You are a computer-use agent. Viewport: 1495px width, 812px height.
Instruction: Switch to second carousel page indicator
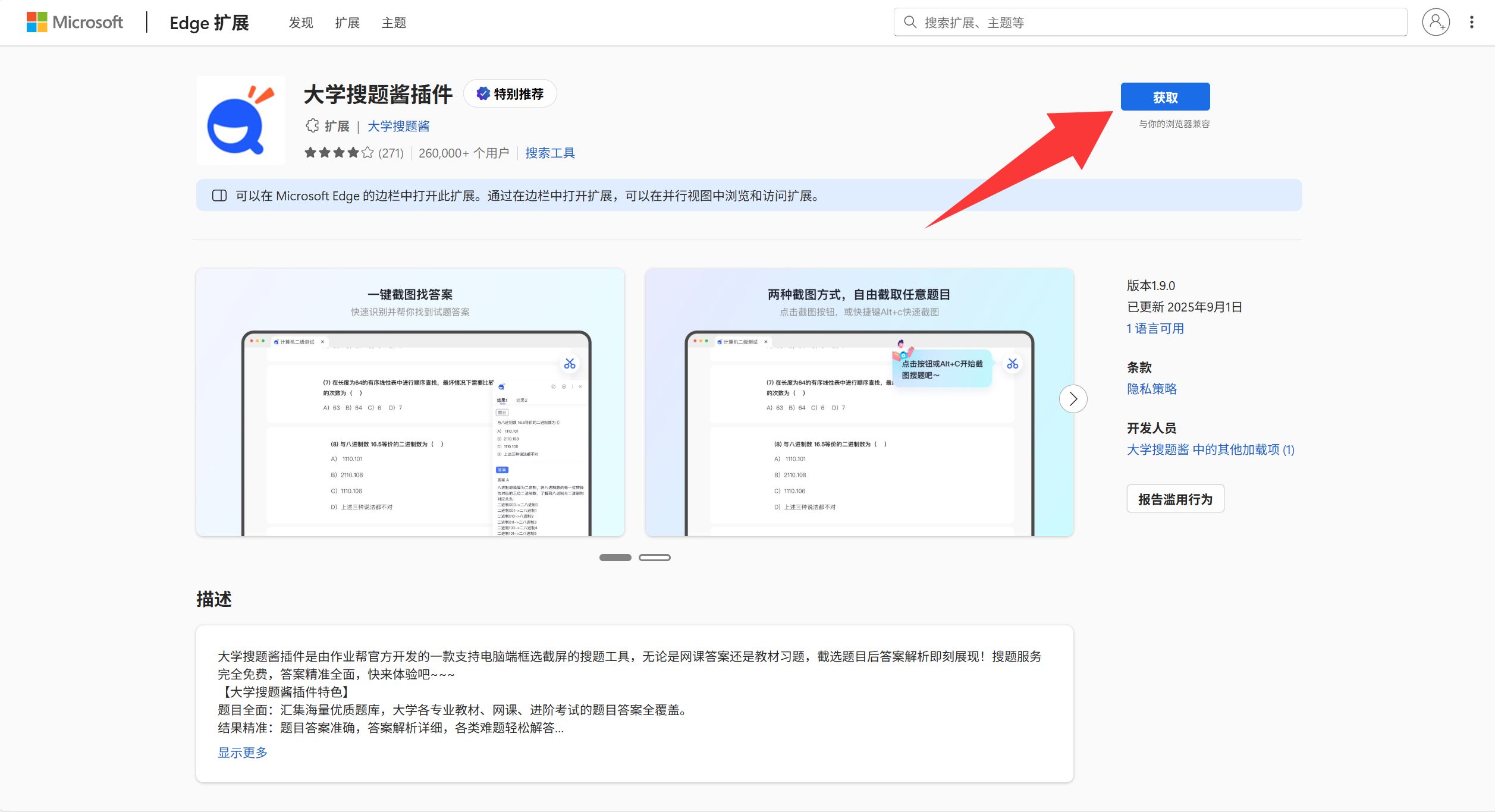pyautogui.click(x=654, y=558)
